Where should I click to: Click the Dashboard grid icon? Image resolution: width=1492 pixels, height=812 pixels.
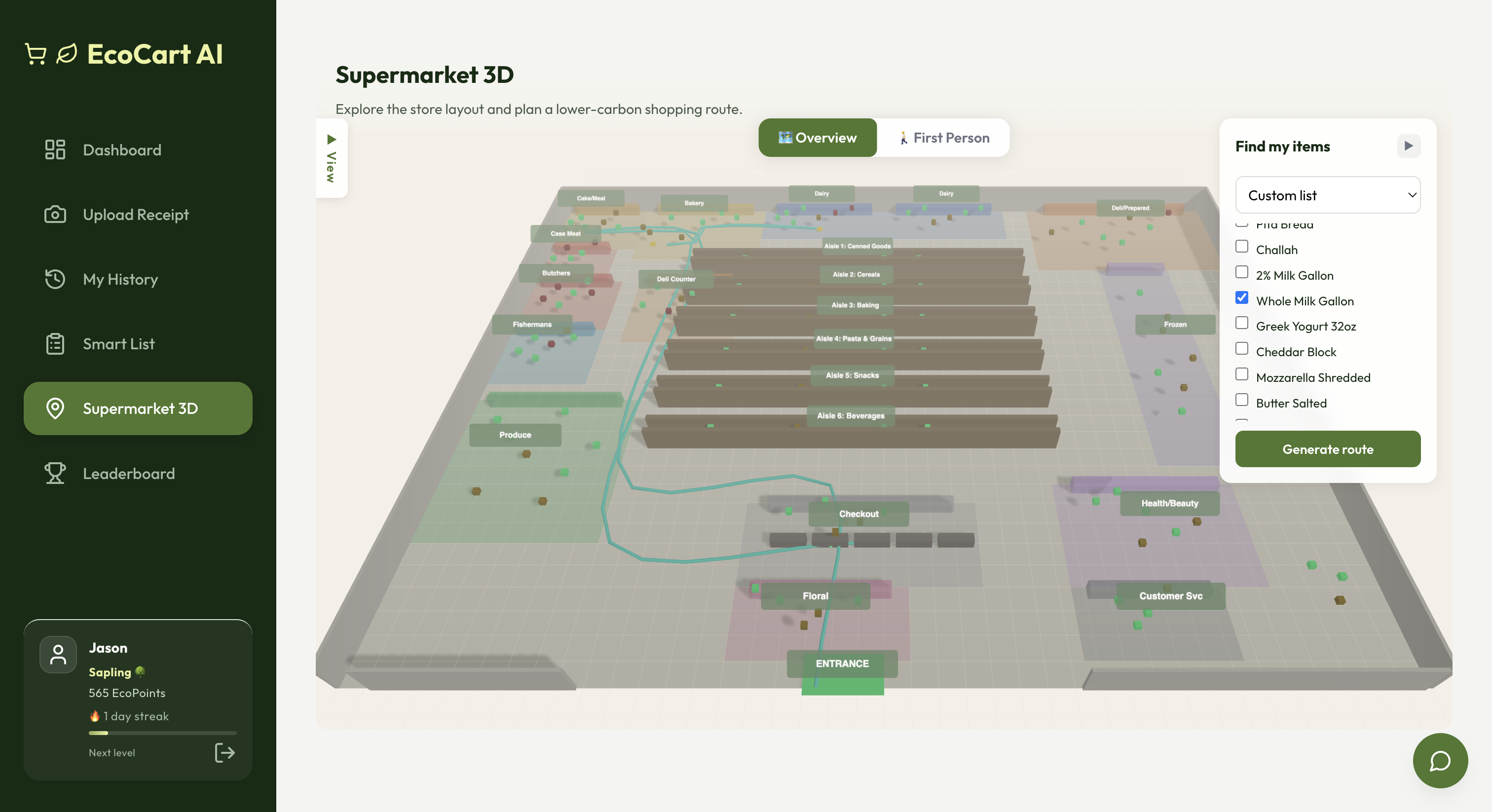click(55, 149)
